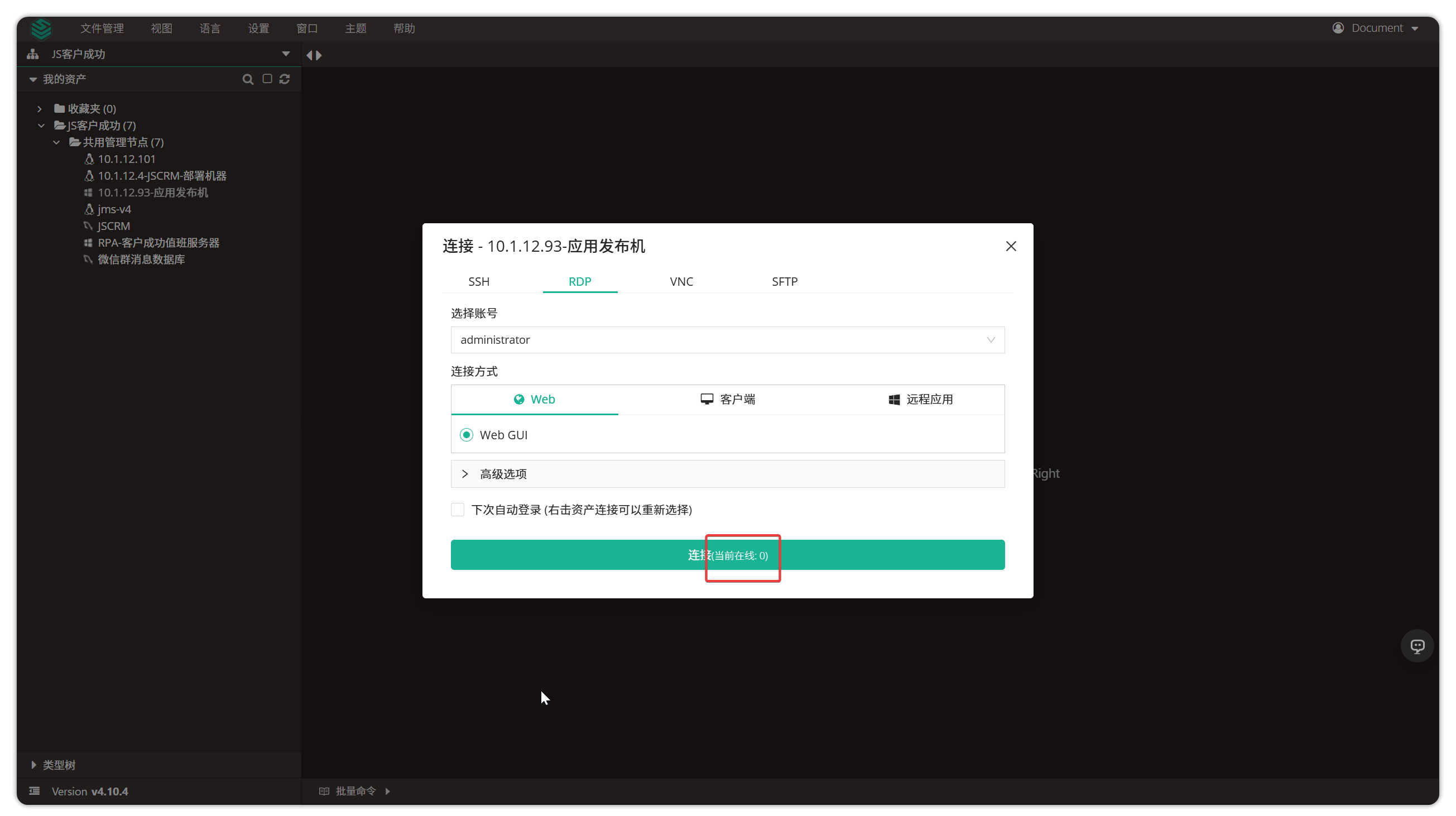Screen dimensions: 1456x816
Task: Open the 主题 menu
Action: click(x=355, y=28)
